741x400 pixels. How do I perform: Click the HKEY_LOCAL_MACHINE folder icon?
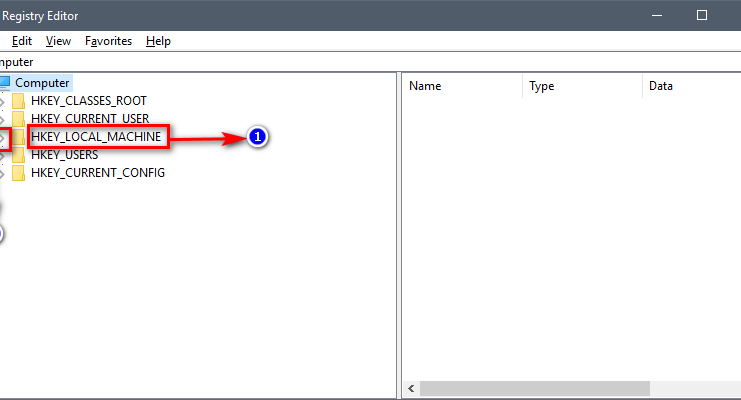(x=18, y=137)
